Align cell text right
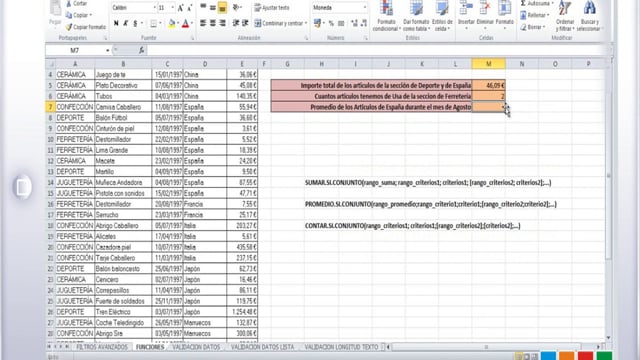 [222, 23]
